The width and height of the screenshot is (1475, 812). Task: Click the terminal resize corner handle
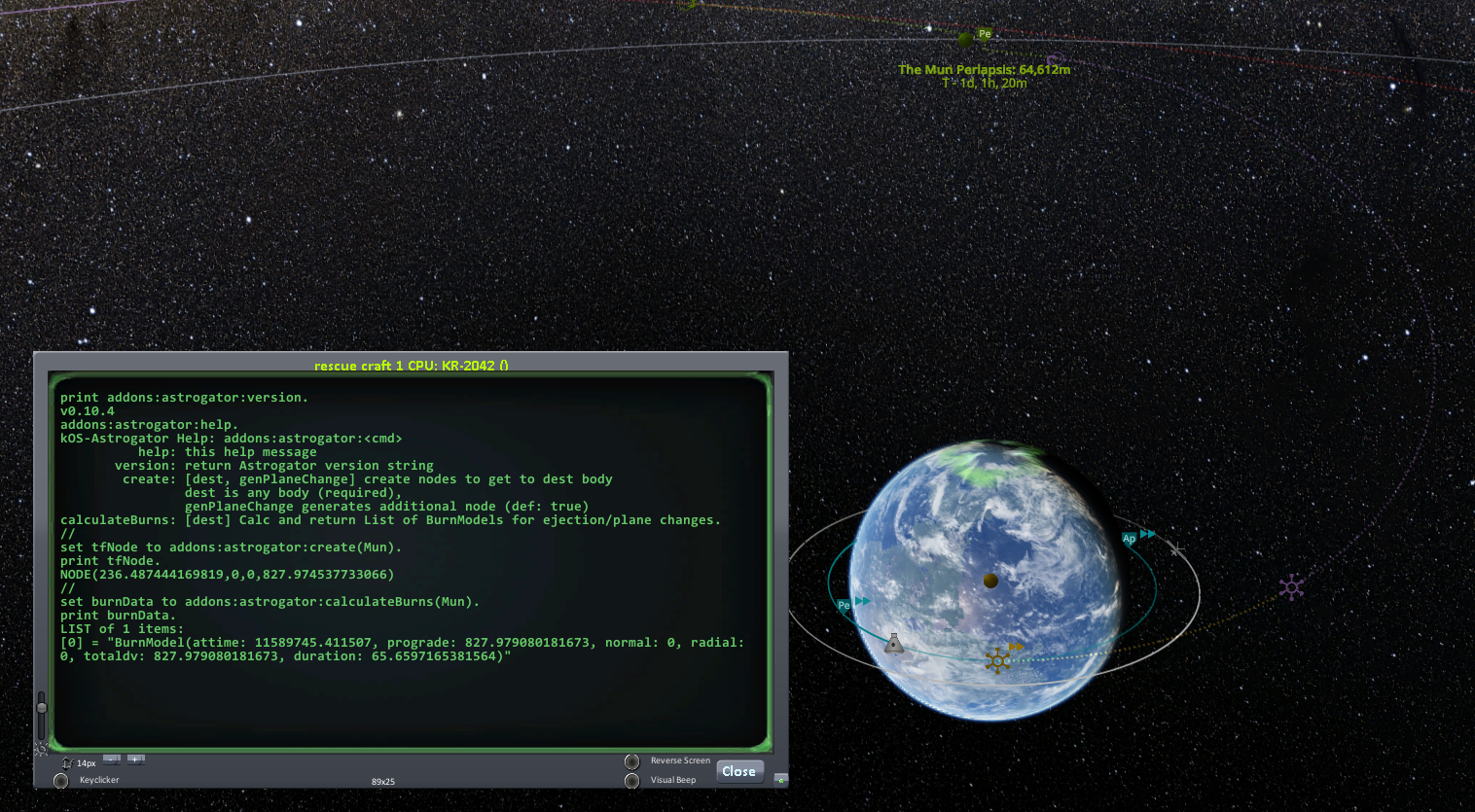[780, 780]
